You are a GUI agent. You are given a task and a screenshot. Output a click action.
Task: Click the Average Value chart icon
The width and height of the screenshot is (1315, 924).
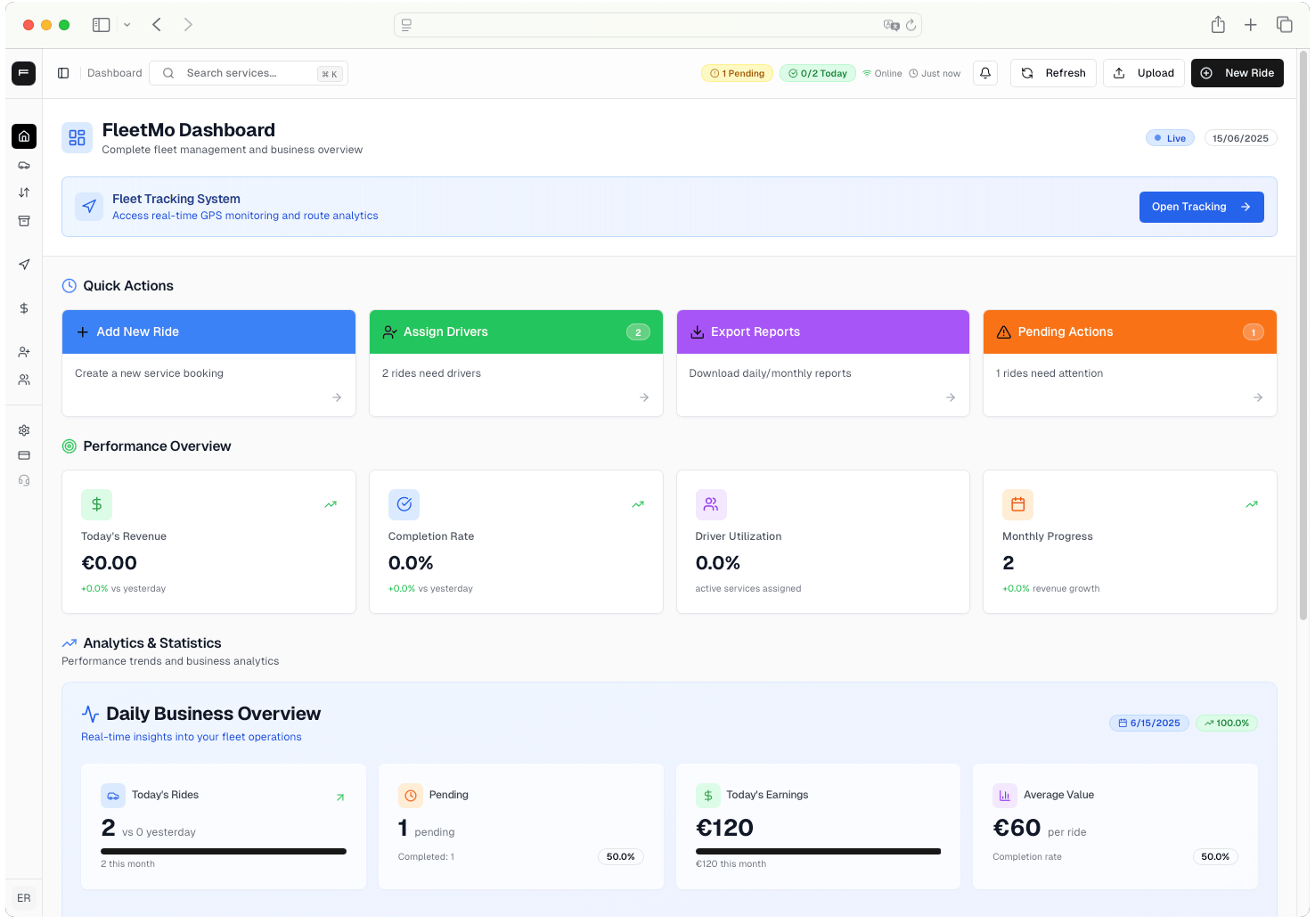1005,796
